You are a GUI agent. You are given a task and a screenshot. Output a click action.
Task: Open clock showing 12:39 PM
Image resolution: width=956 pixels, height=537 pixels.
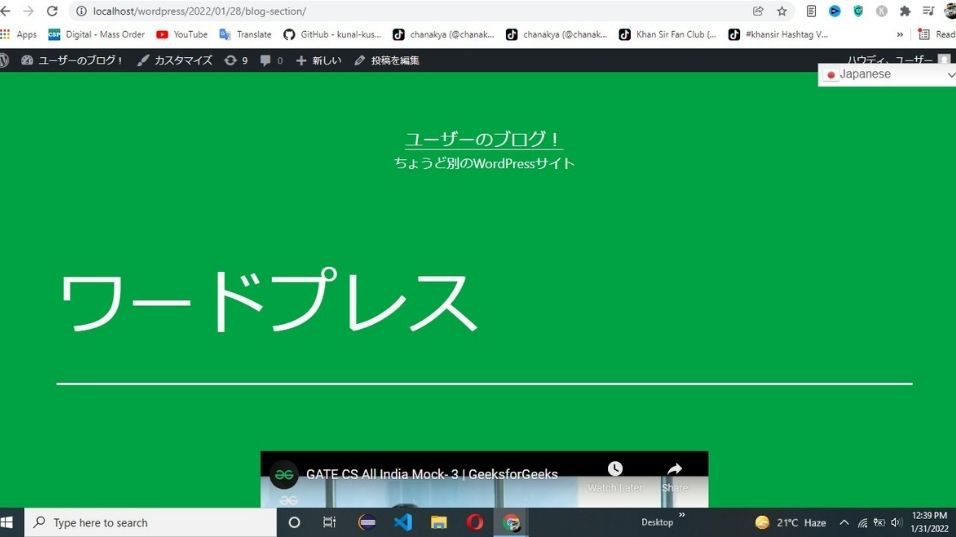pos(930,522)
